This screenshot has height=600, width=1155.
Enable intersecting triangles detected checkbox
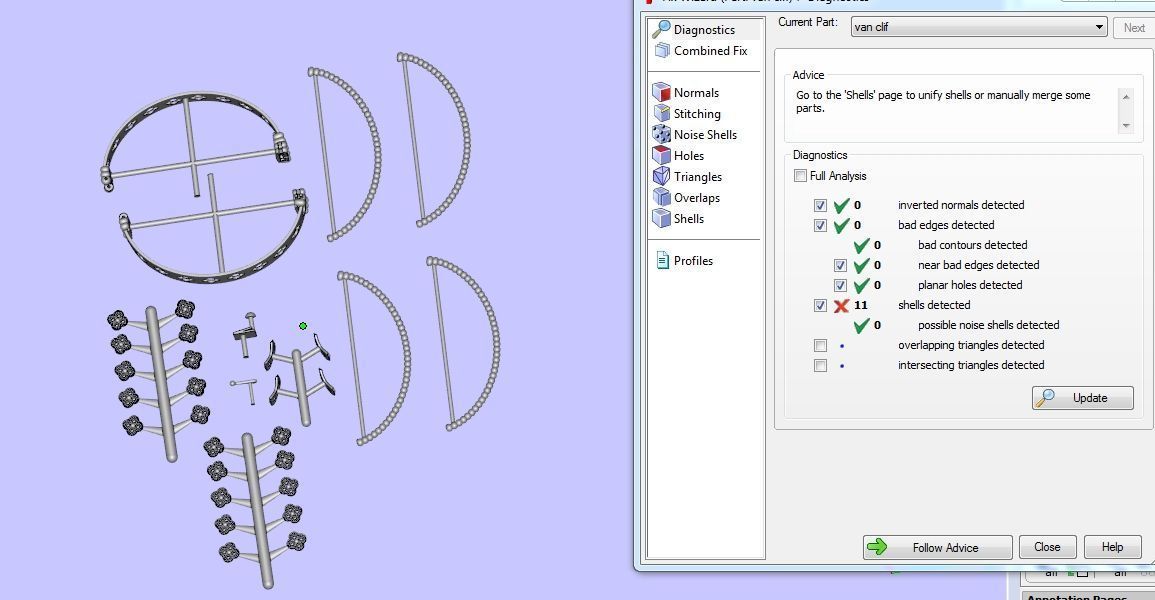[x=821, y=365]
